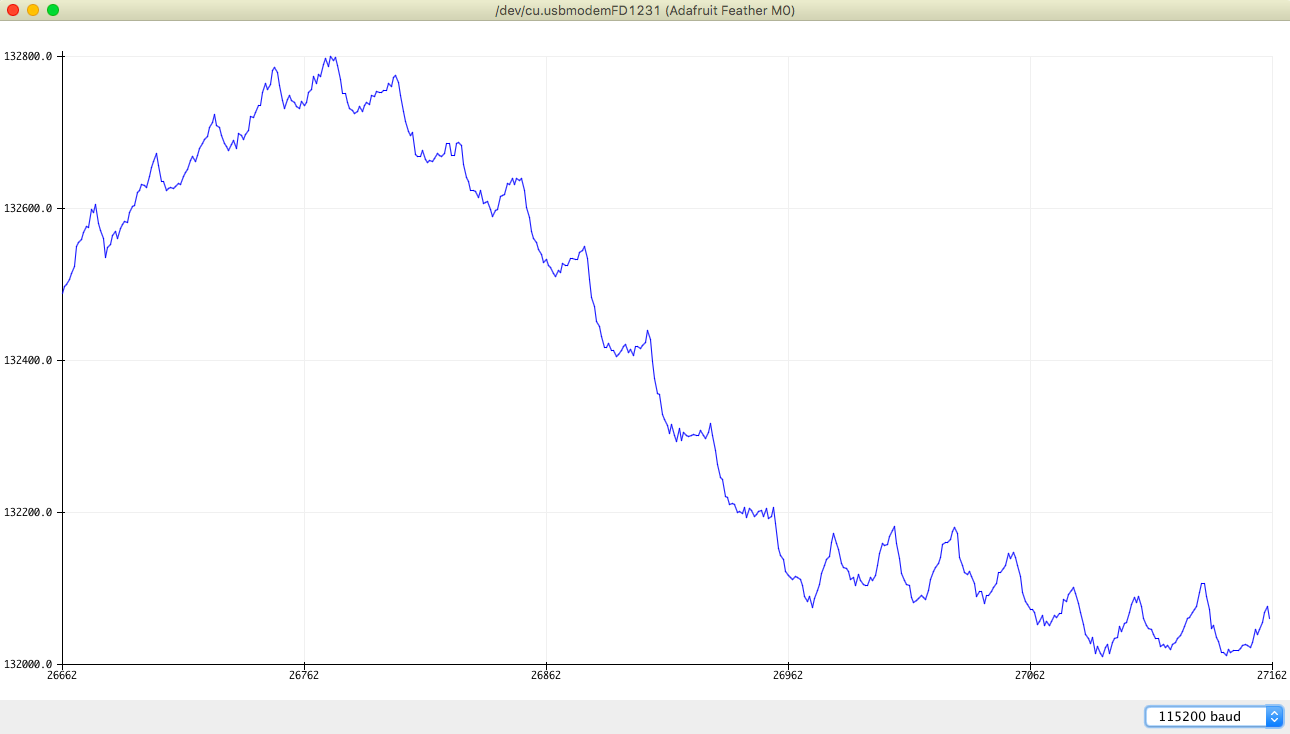Click the 132000.0 y-axis label

pyautogui.click(x=28, y=664)
